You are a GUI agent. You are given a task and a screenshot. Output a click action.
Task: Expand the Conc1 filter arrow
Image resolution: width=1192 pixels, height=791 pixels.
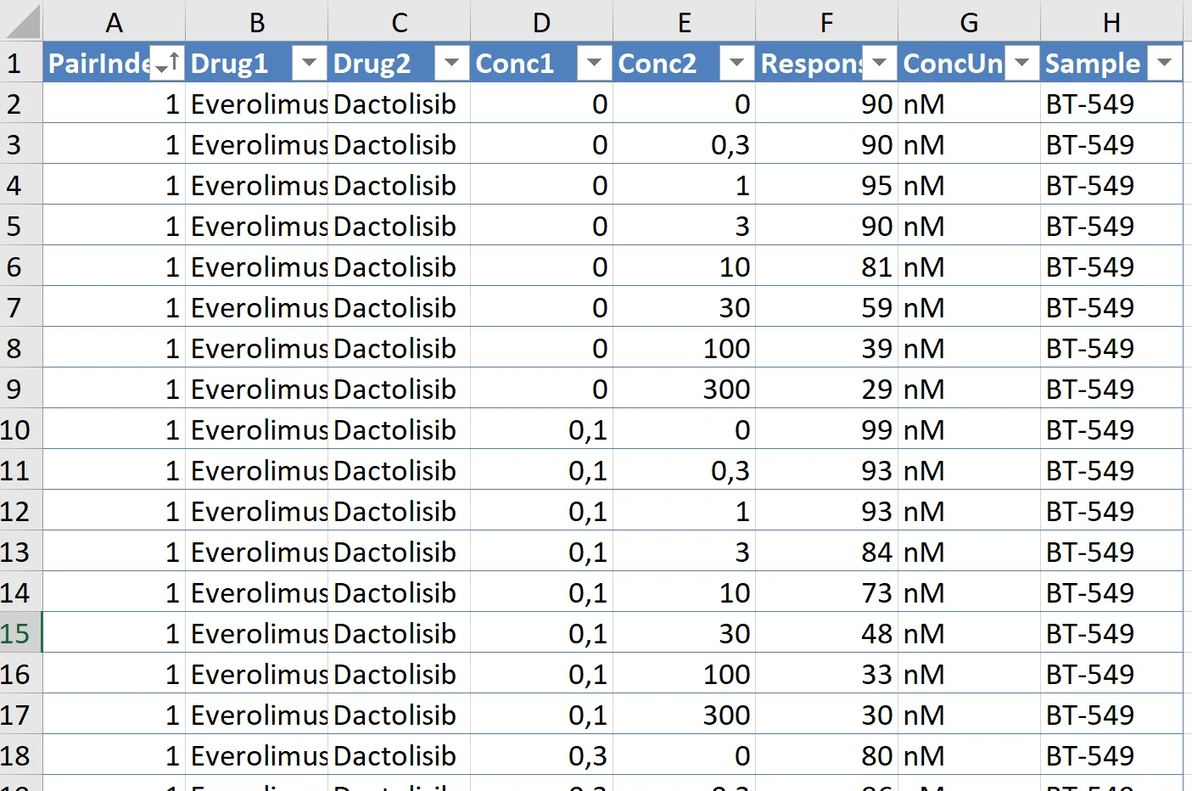pos(595,64)
